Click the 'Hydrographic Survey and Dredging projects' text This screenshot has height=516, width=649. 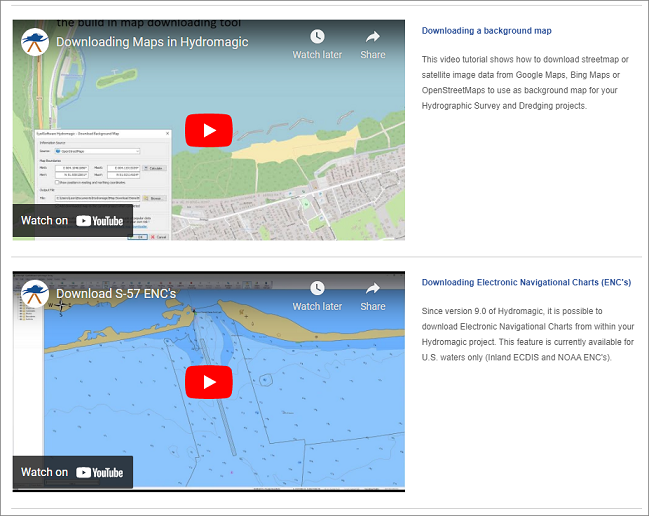tap(504, 106)
